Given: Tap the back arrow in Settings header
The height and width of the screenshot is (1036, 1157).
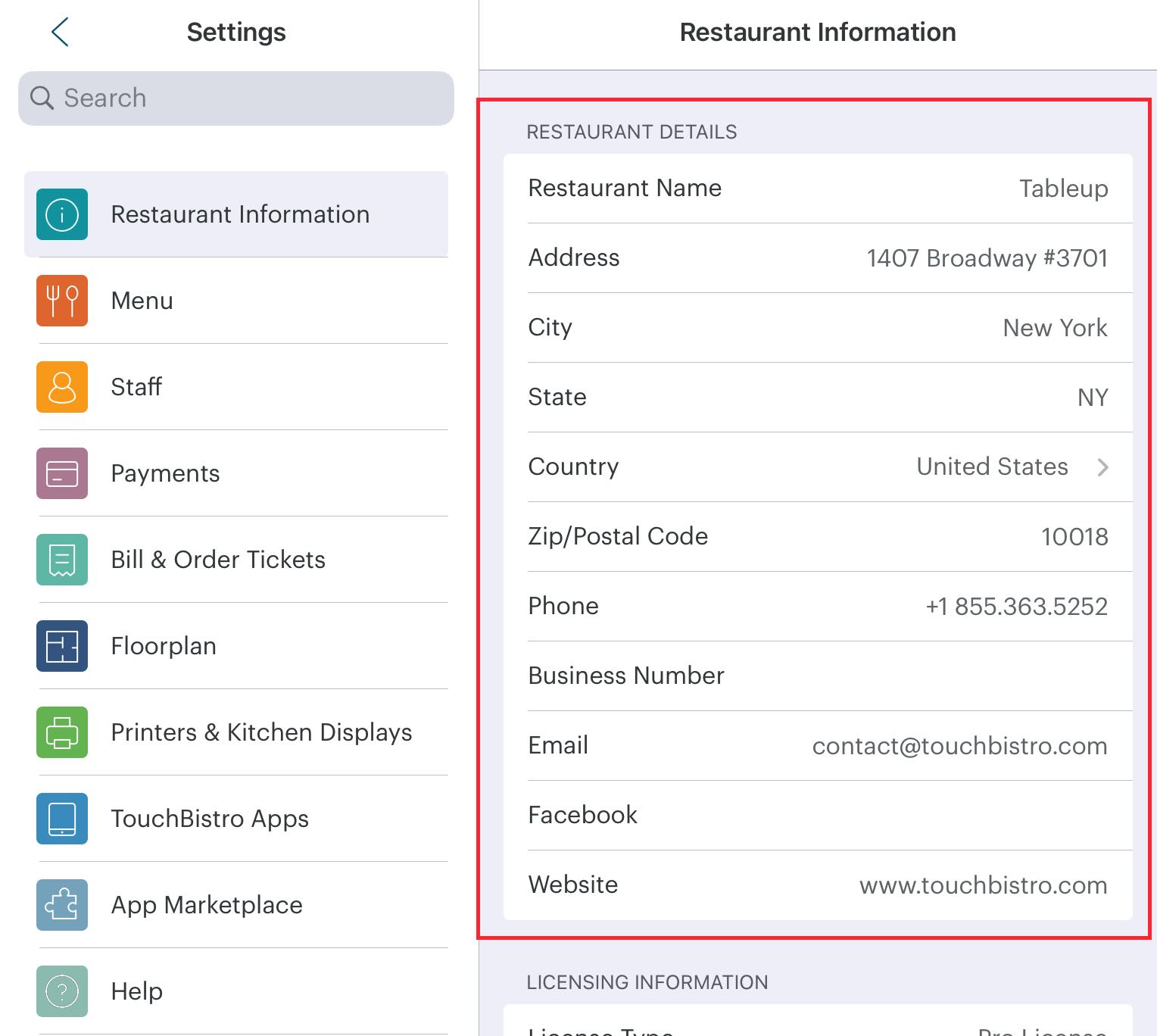Looking at the screenshot, I should pyautogui.click(x=60, y=32).
